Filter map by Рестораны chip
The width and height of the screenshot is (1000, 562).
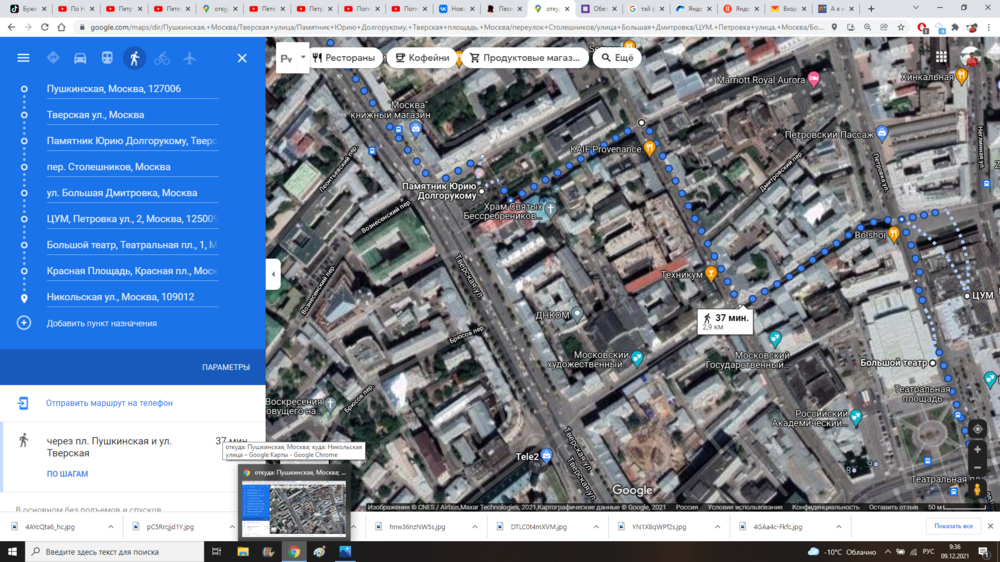pyautogui.click(x=344, y=58)
